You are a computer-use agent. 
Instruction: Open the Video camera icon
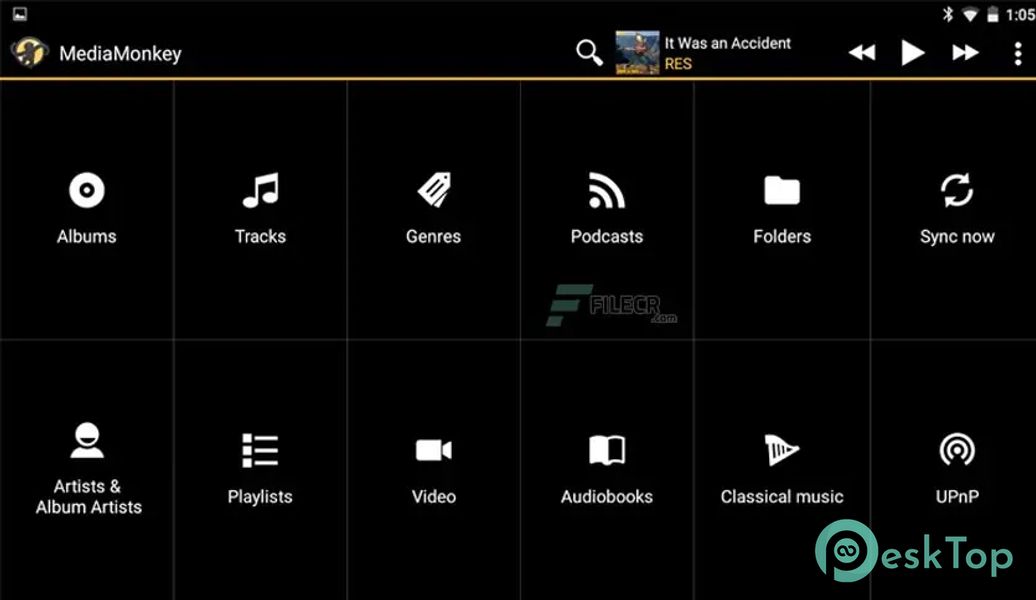click(x=433, y=451)
